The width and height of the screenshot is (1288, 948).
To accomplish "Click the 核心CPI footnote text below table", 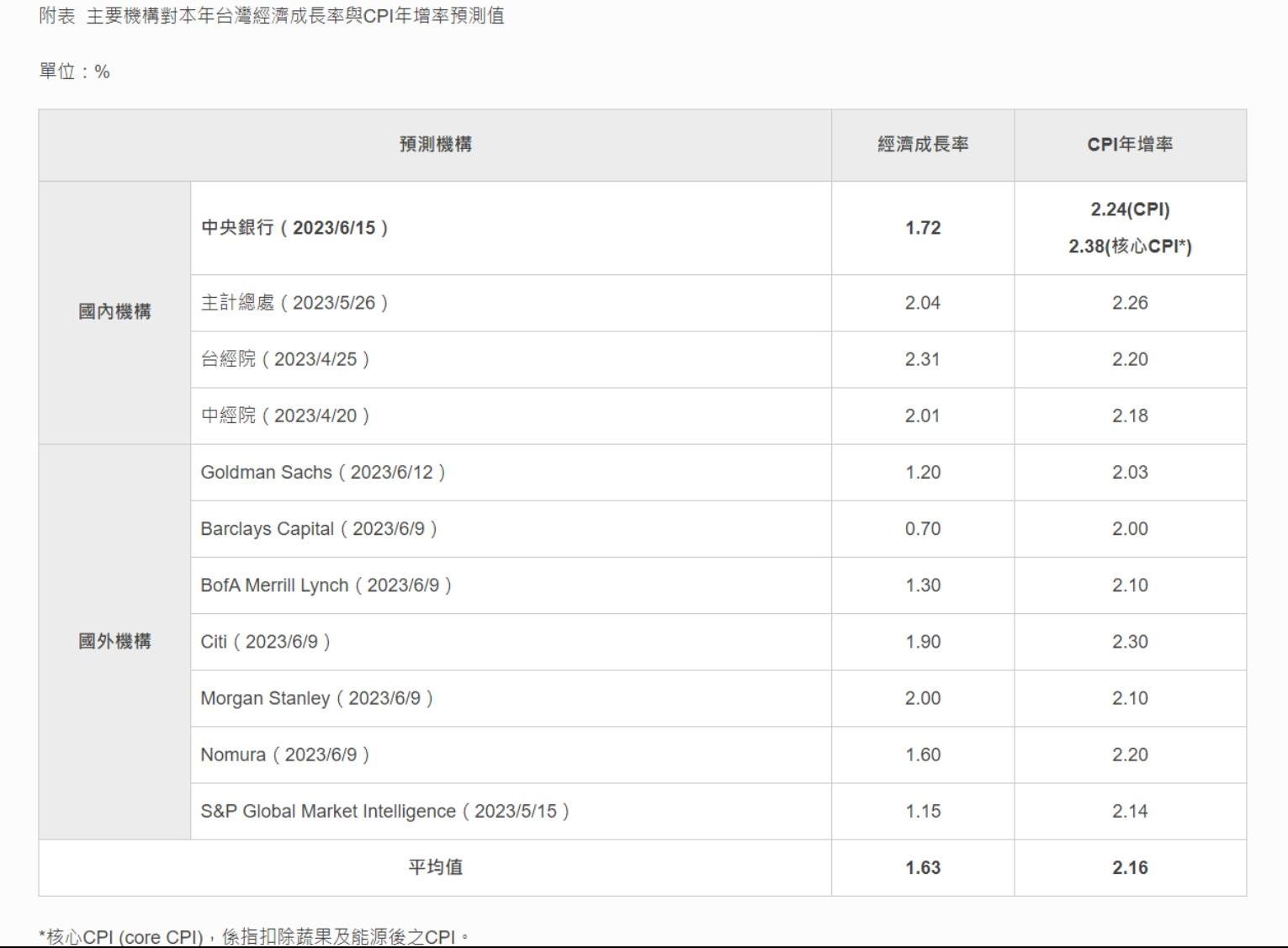I will point(254,936).
